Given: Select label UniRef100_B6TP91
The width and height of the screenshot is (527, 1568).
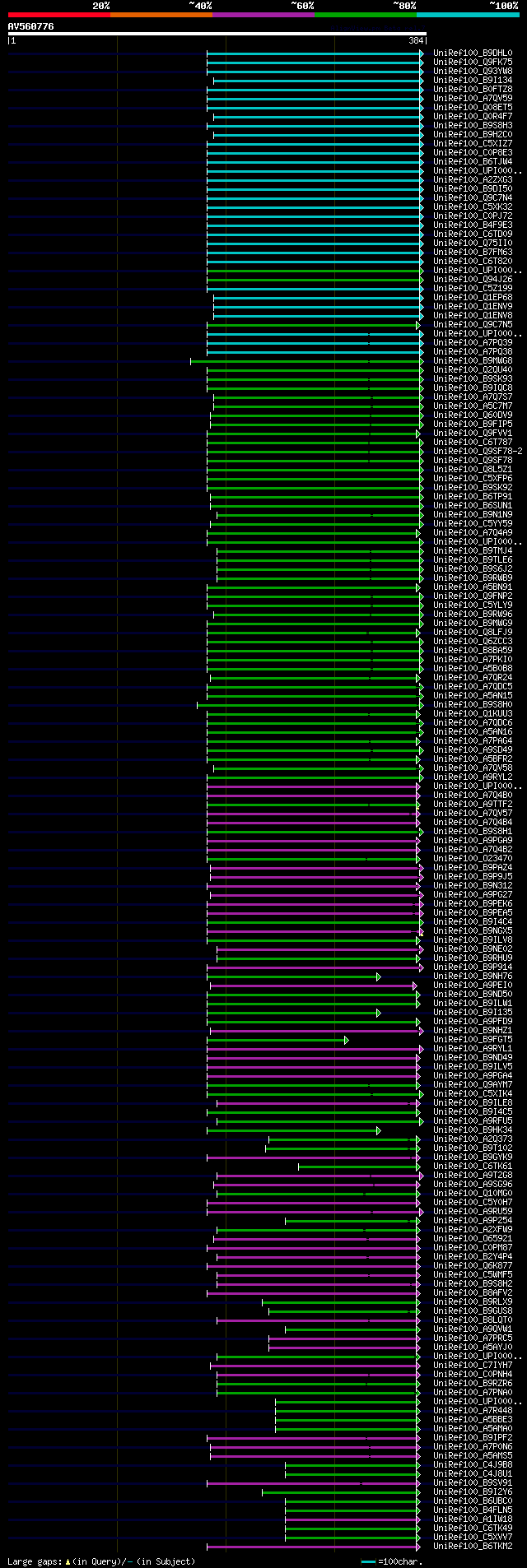Looking at the screenshot, I should point(473,497).
